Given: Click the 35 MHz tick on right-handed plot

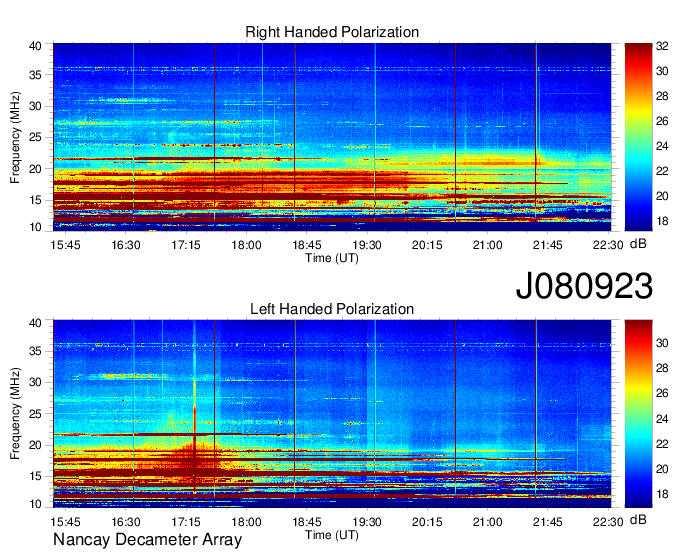Looking at the screenshot, I should tap(35, 75).
